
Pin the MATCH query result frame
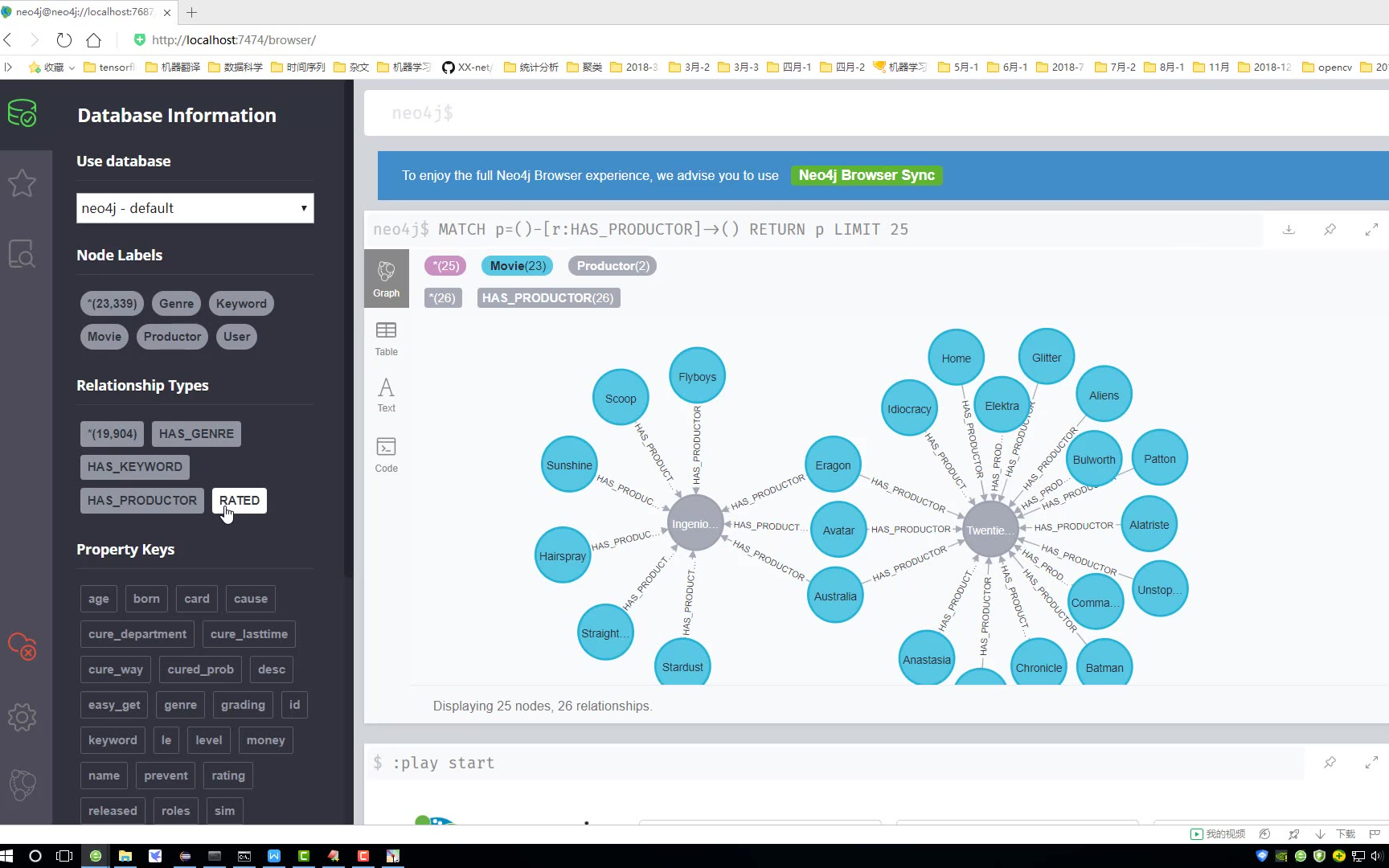click(1330, 230)
